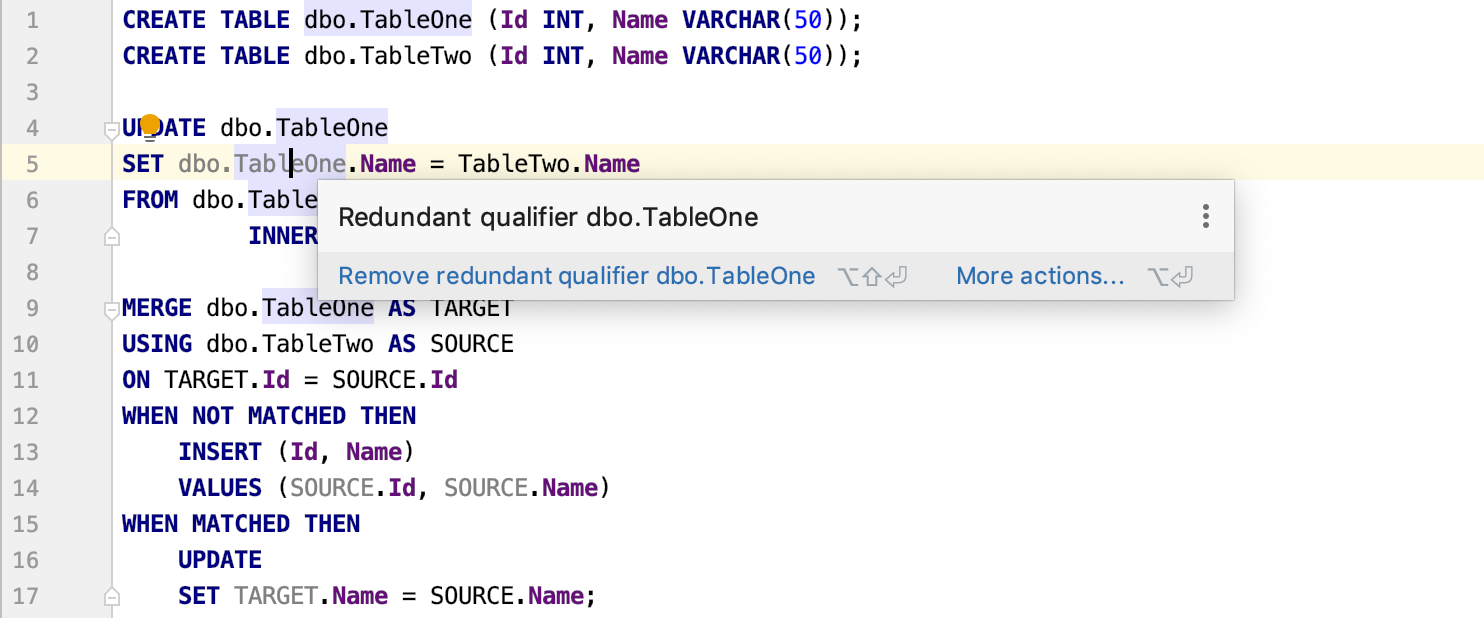Image resolution: width=1484 pixels, height=618 pixels.
Task: Click gutter line number 12
Action: pyautogui.click(x=27, y=416)
